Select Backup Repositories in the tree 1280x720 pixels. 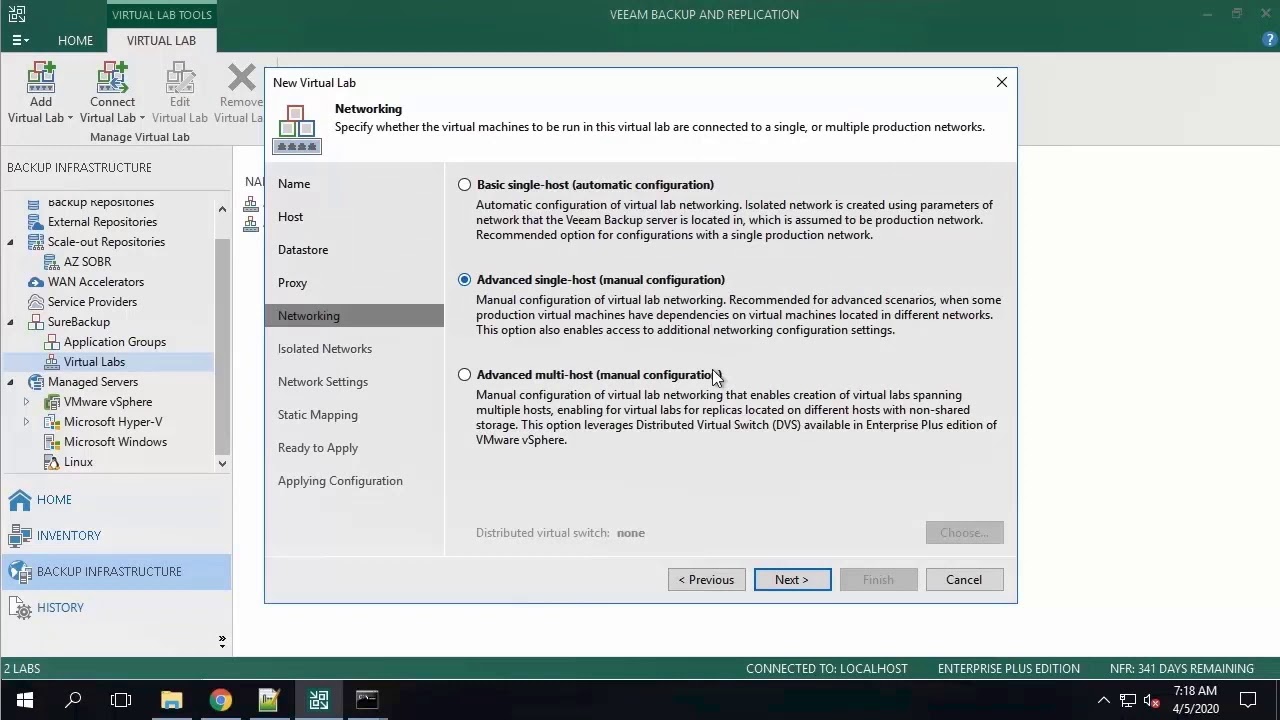(x=101, y=202)
